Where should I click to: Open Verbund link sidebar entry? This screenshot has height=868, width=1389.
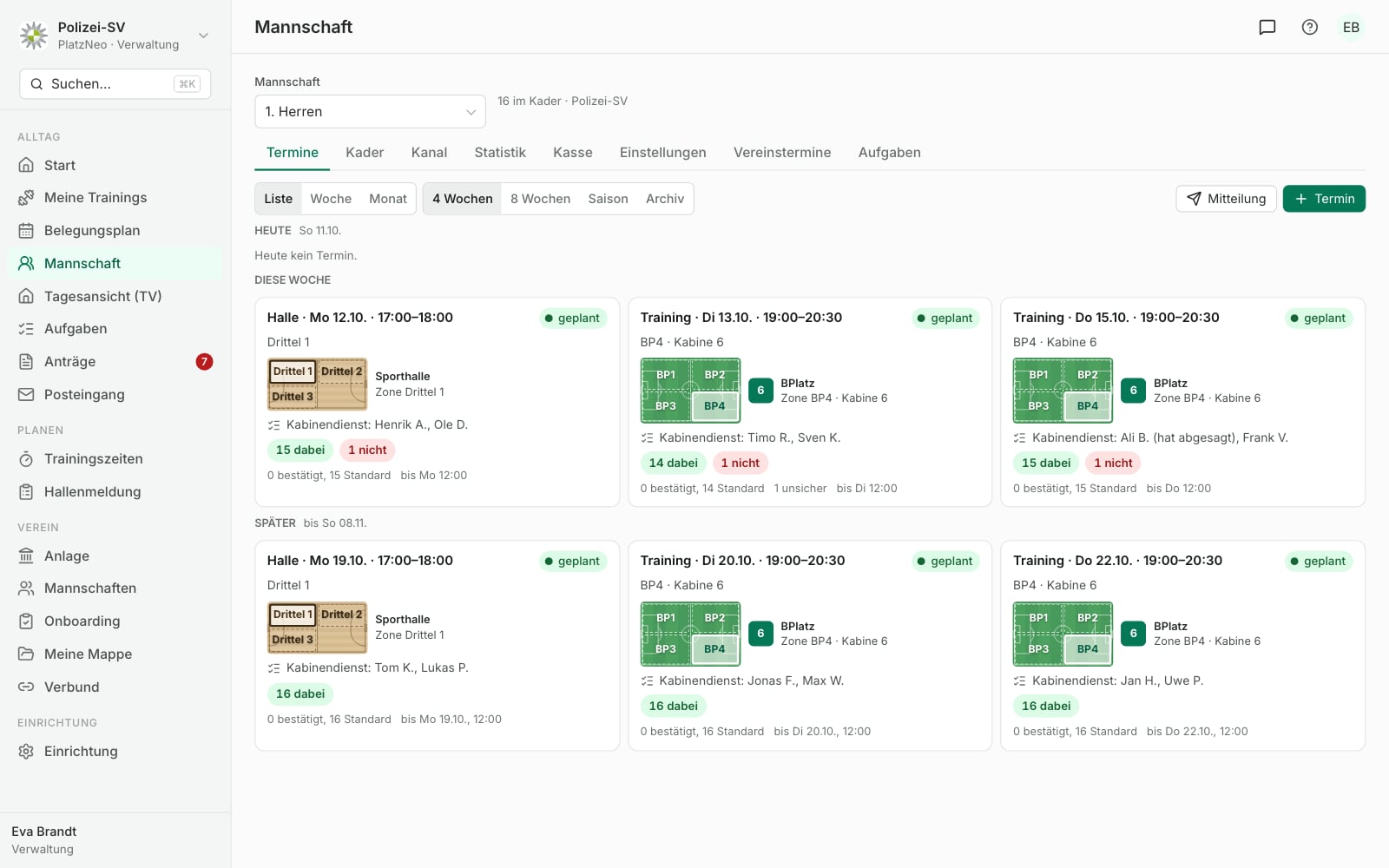(x=115, y=687)
